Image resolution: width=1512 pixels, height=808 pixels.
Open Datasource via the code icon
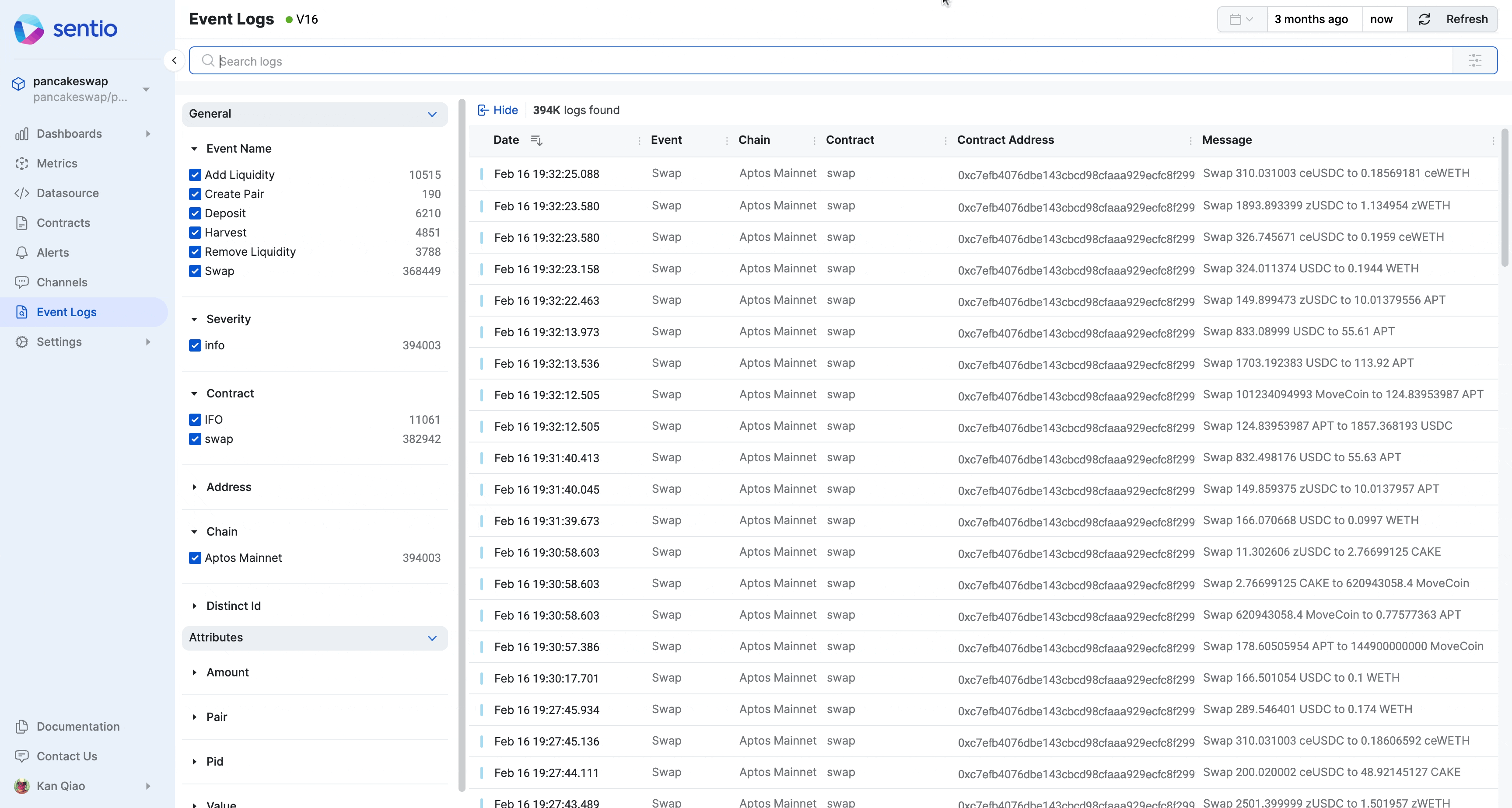click(22, 193)
